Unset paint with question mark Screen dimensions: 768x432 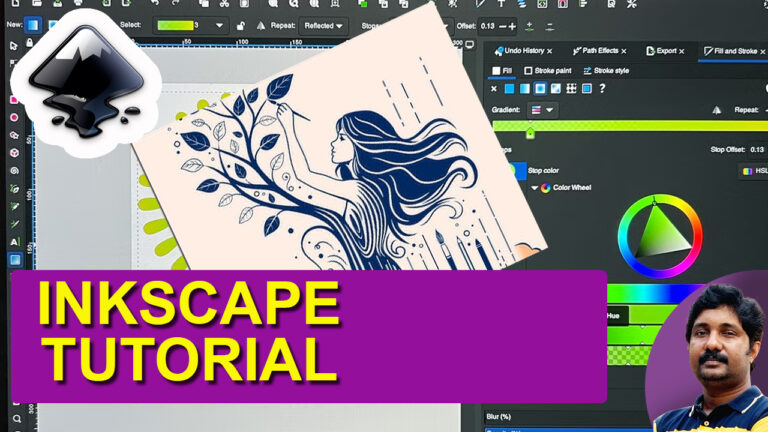[602, 89]
